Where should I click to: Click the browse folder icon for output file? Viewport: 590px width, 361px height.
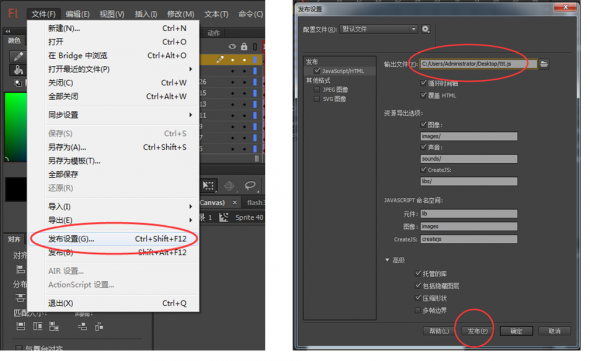(x=544, y=64)
